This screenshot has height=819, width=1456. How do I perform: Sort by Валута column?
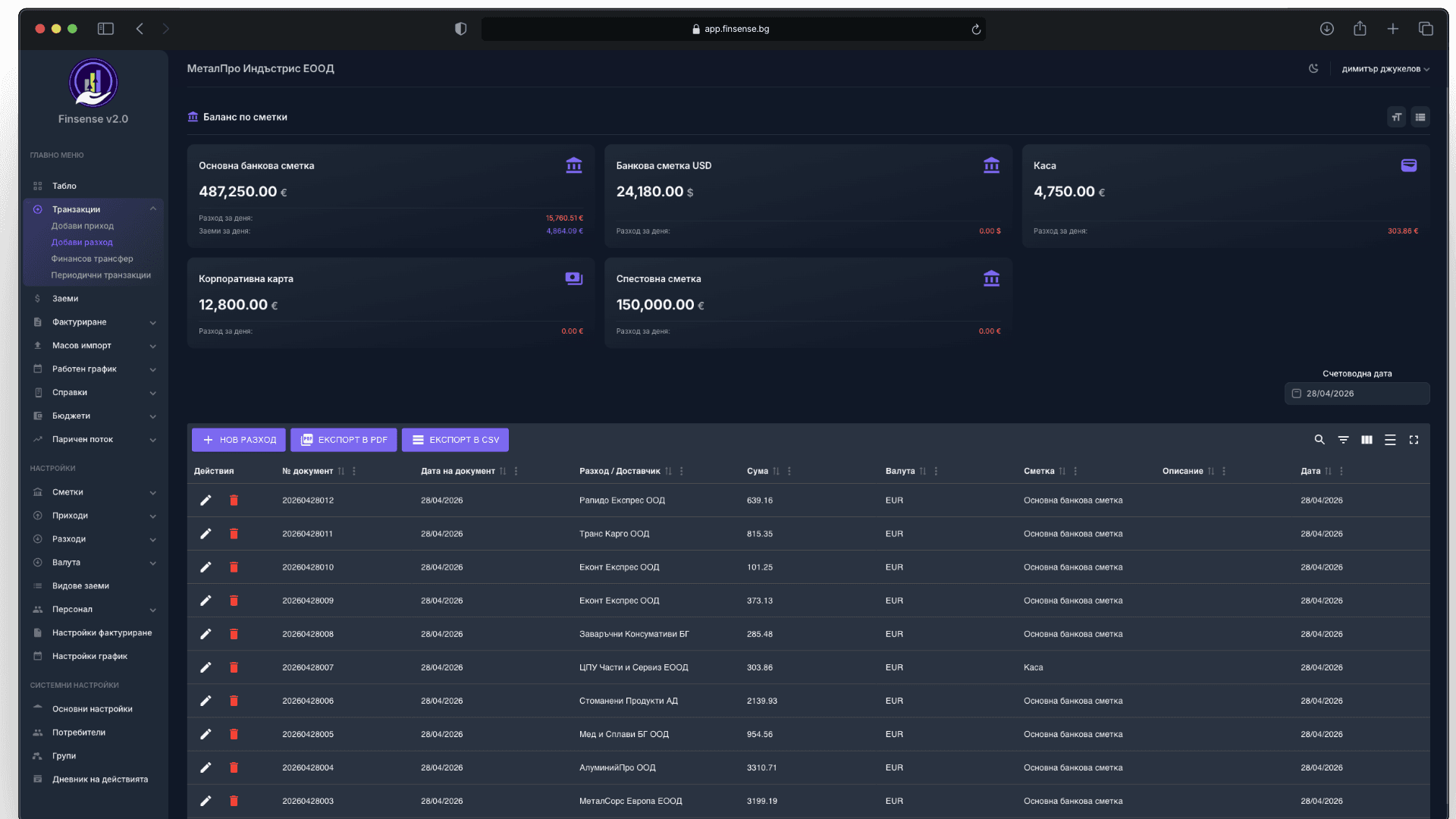tap(923, 472)
